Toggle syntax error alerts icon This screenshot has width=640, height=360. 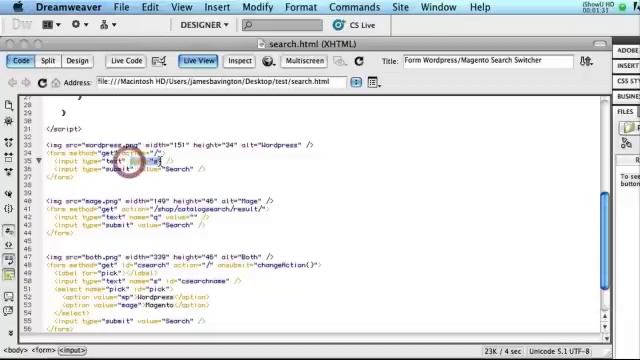click(9, 275)
